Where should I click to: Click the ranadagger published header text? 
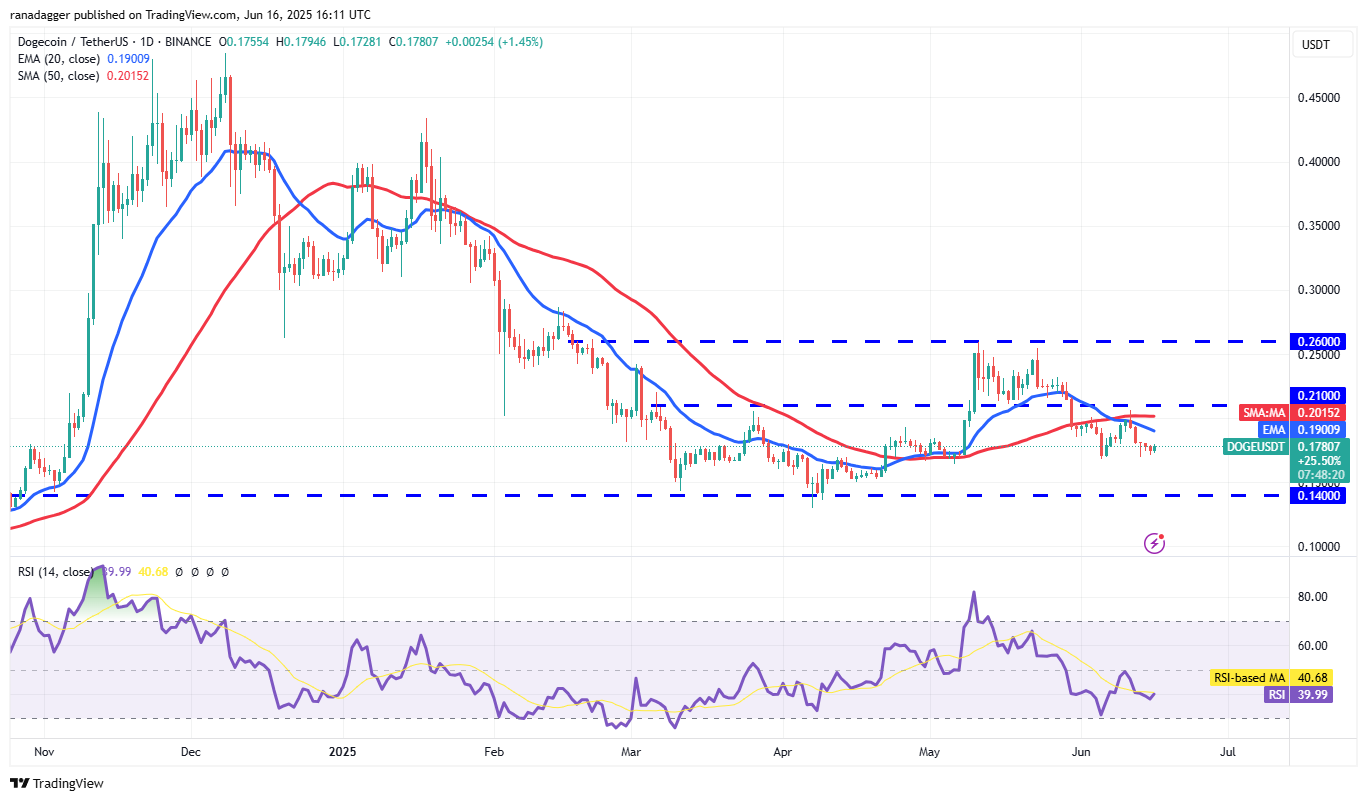[190, 15]
